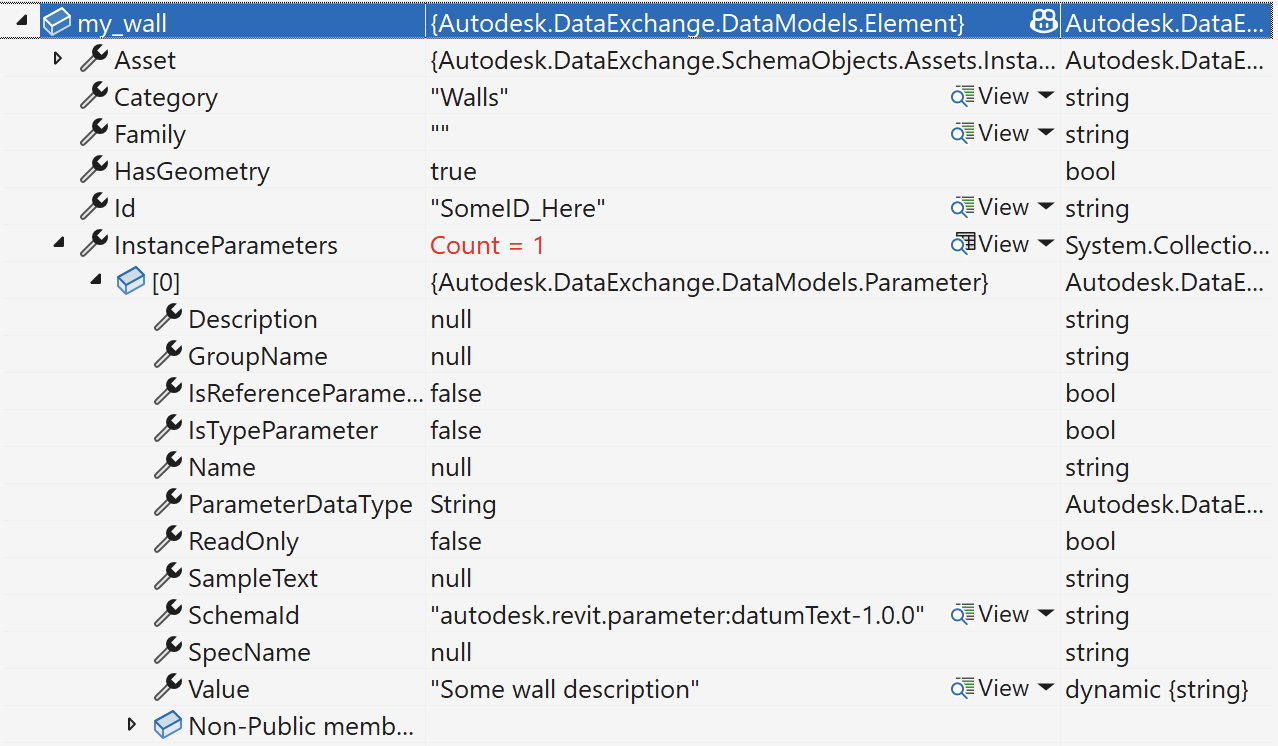Select the IsTypeParameter property name

283,430
